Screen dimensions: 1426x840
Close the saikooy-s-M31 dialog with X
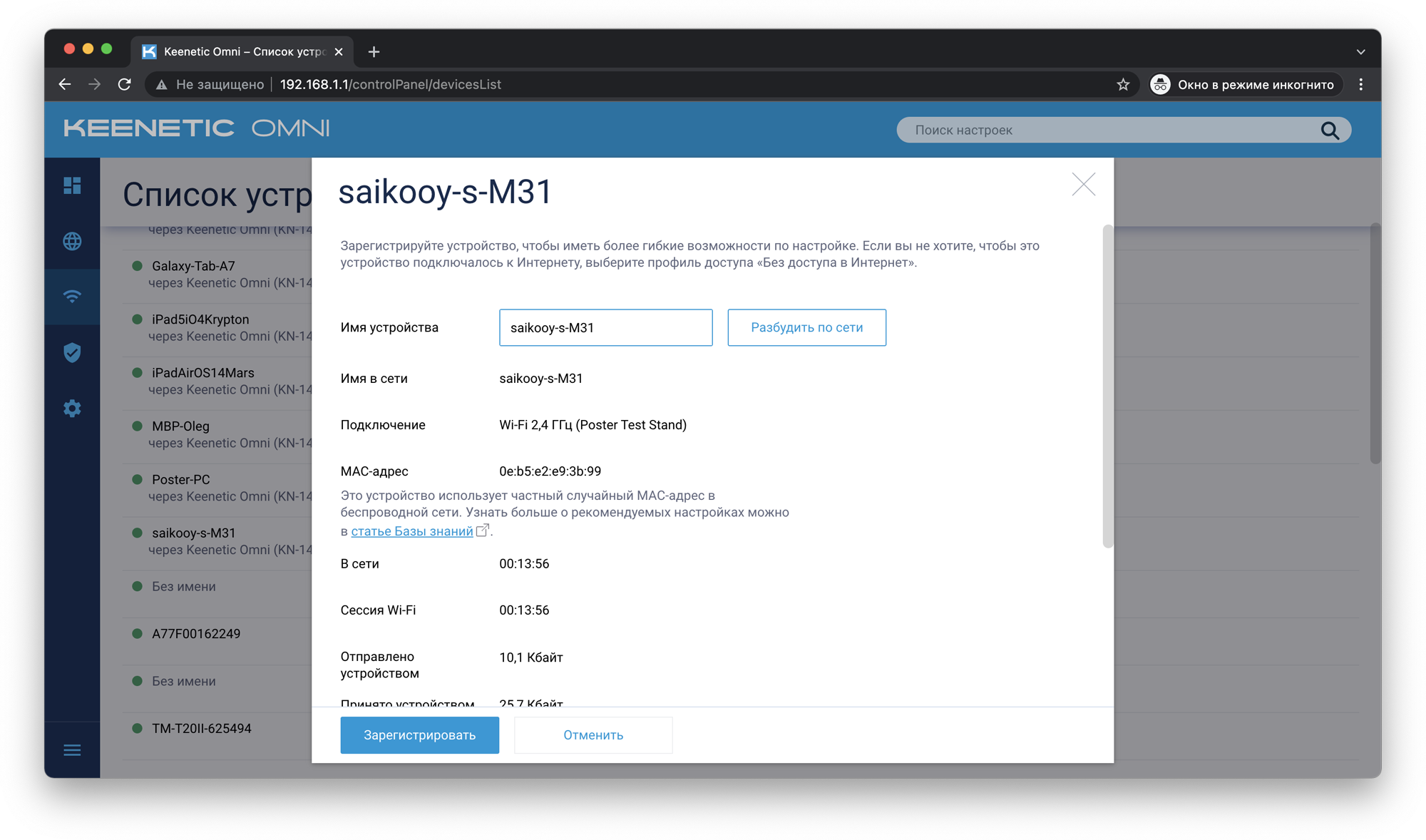click(x=1084, y=185)
